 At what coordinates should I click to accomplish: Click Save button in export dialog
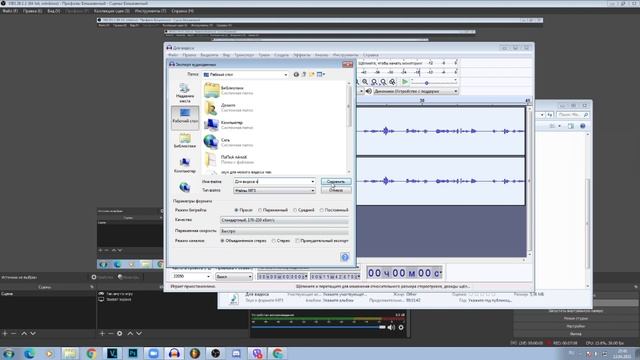[x=336, y=181]
